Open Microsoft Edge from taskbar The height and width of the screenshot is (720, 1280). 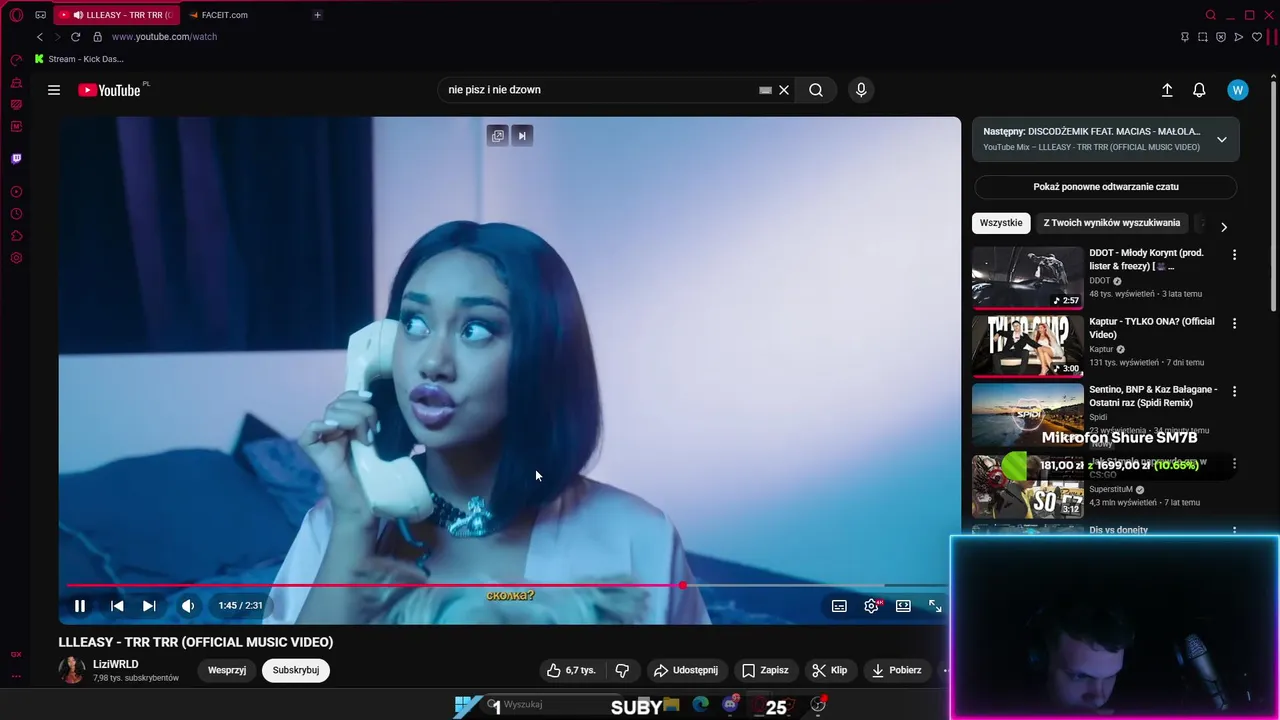[x=701, y=705]
